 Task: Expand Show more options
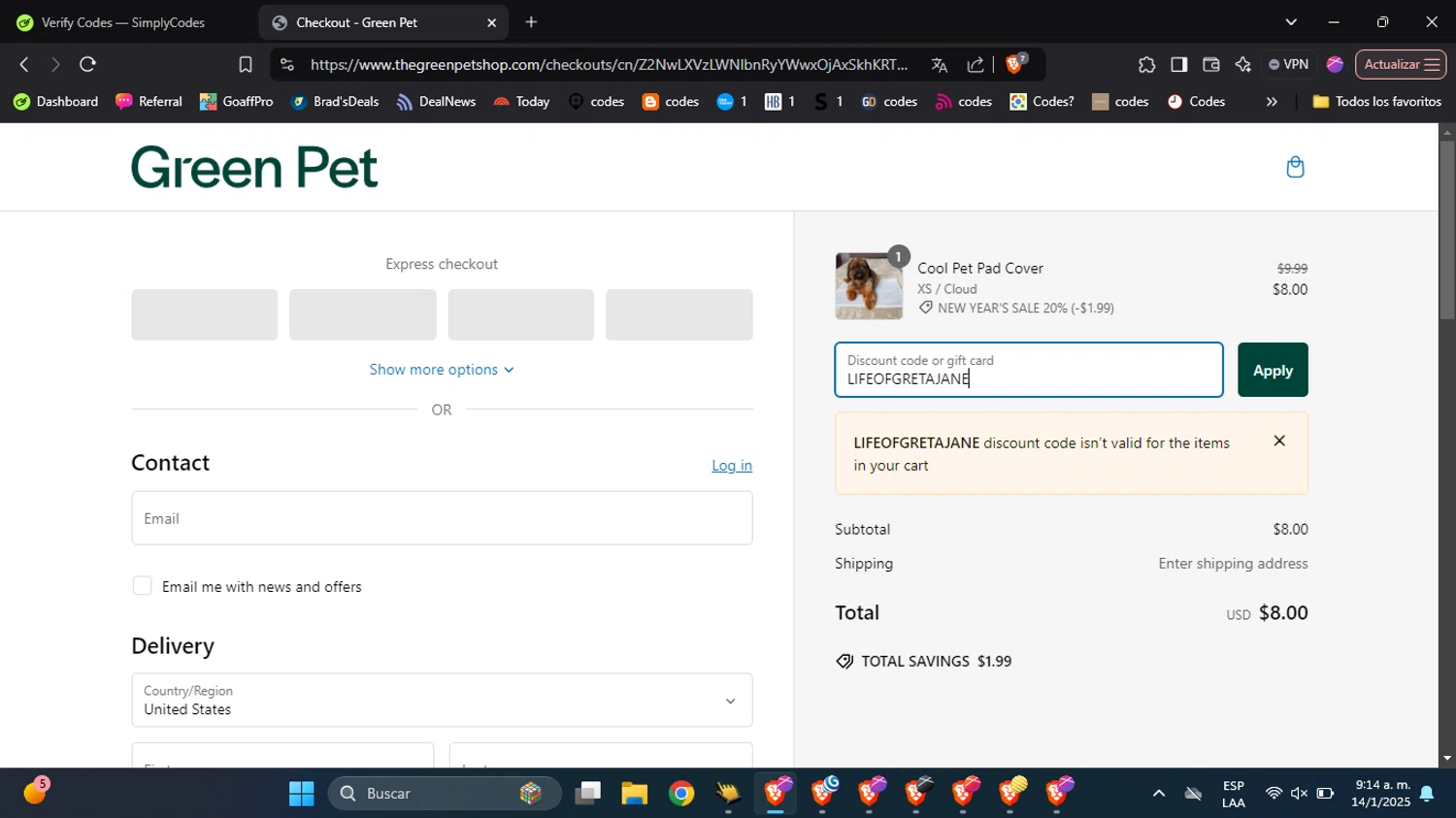(x=442, y=370)
